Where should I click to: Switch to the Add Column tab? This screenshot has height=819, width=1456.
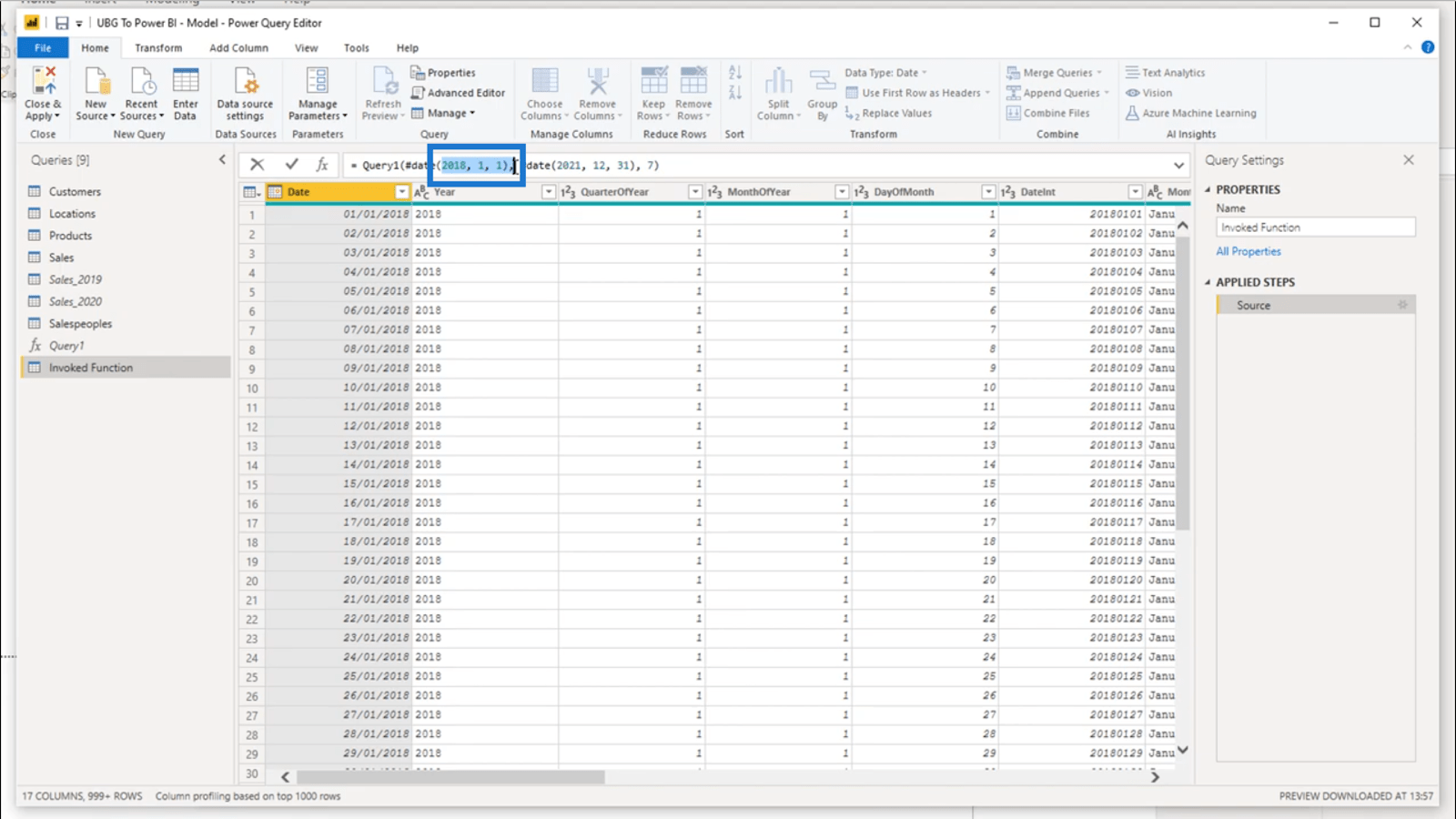pyautogui.click(x=238, y=48)
